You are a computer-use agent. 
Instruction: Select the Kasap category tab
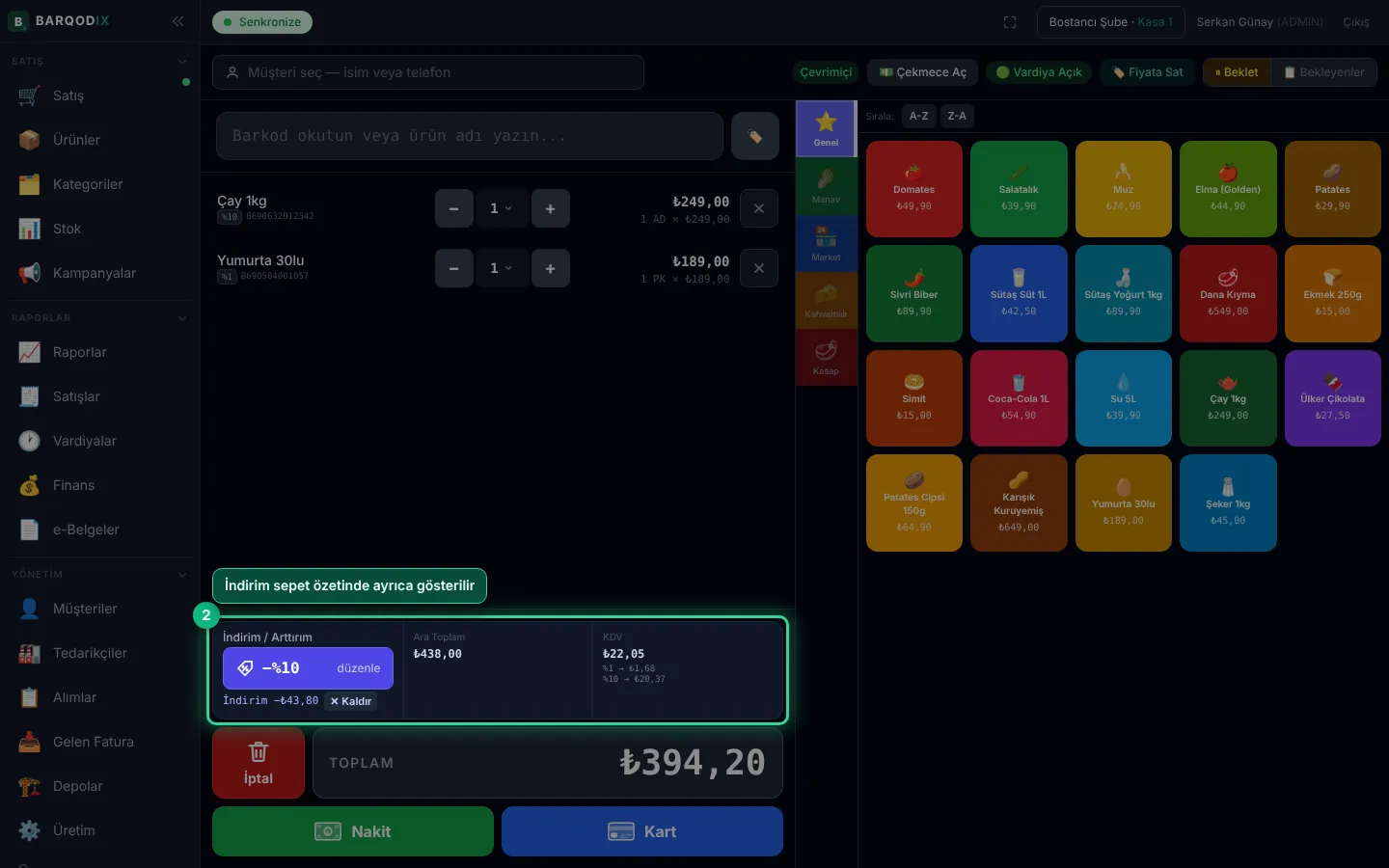click(826, 357)
